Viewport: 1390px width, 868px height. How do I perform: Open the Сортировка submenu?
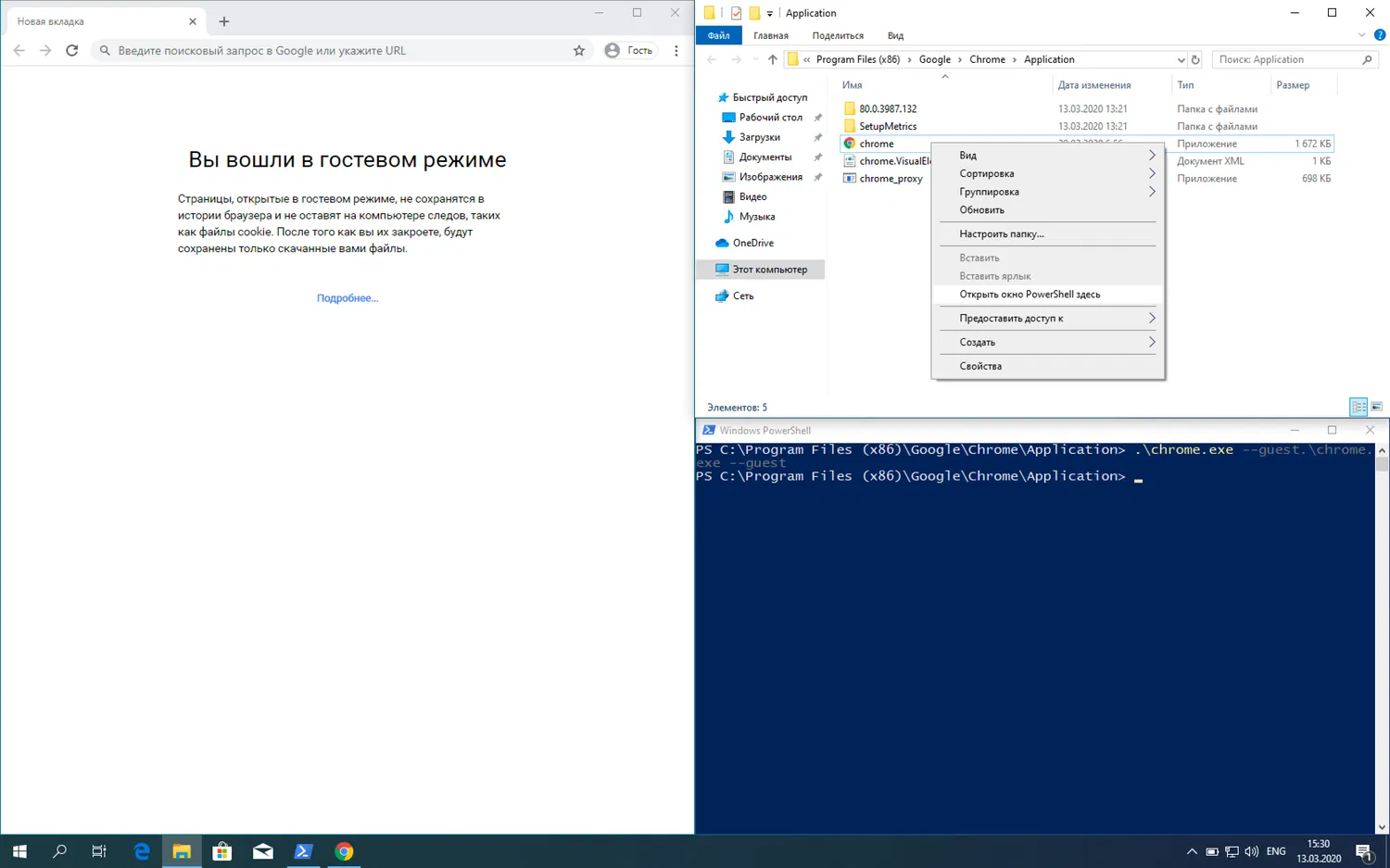click(1047, 174)
